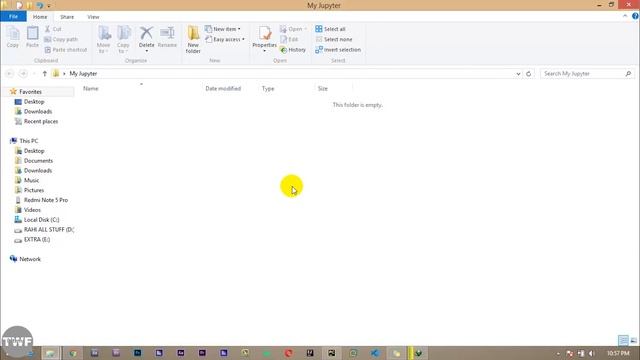640x360 pixels.
Task: Open the address bar history dropdown
Action: coord(518,74)
